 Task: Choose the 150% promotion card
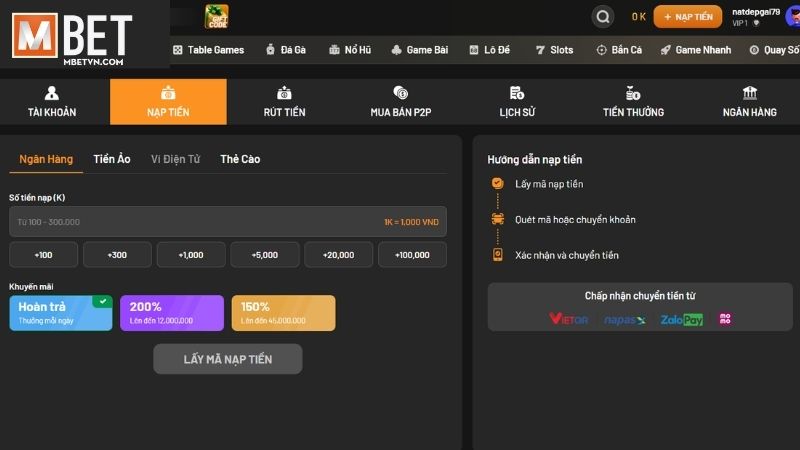(x=284, y=313)
